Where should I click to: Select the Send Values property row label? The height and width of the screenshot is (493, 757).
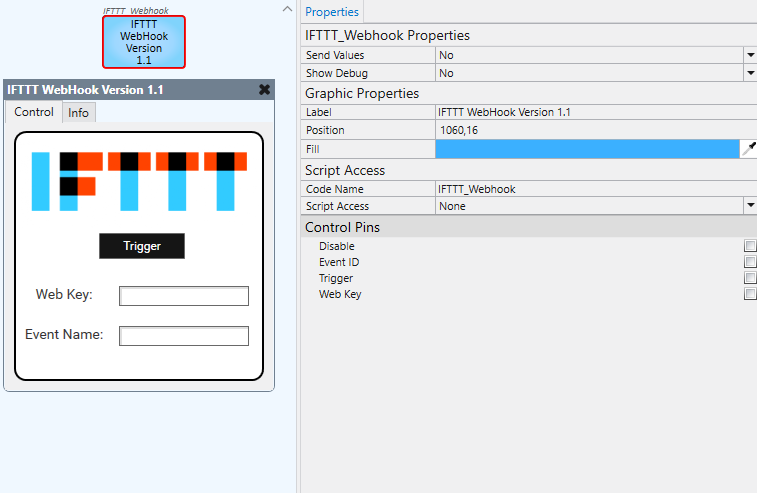(x=335, y=55)
